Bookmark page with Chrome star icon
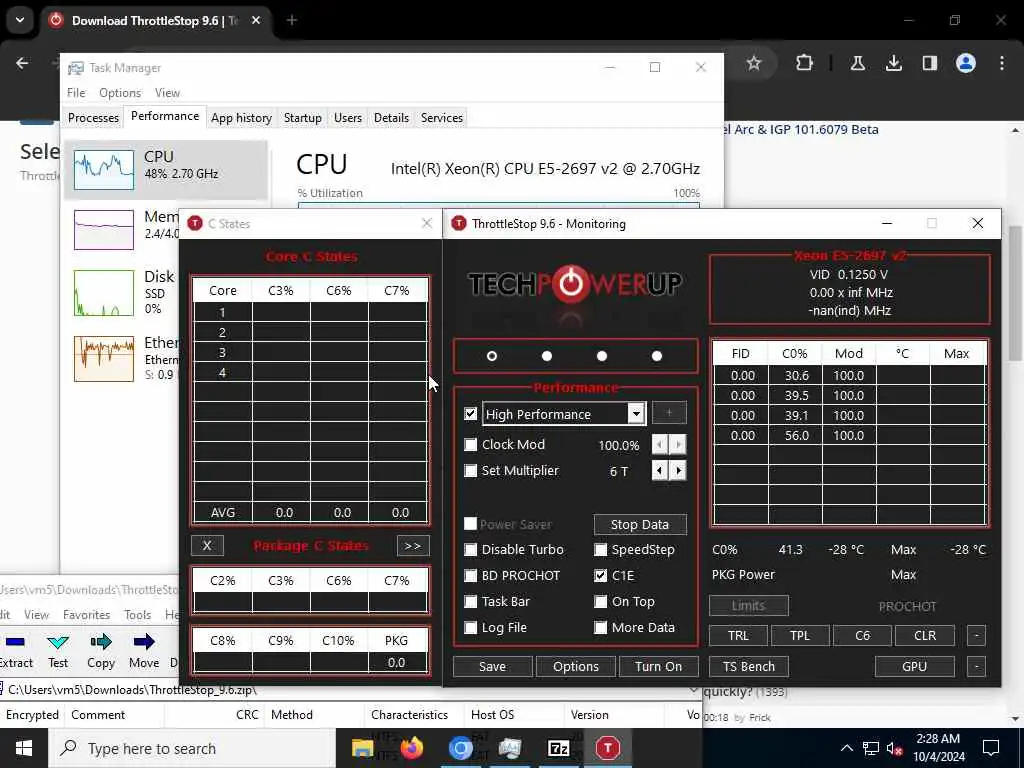 [x=754, y=63]
